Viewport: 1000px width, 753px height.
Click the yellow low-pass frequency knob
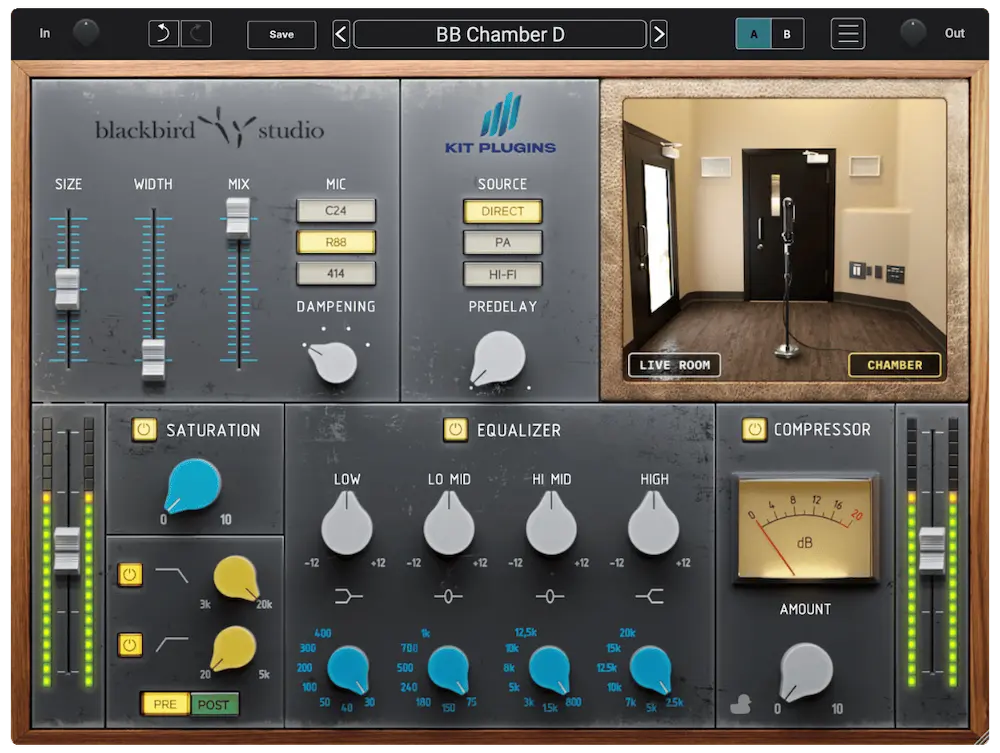pos(237,578)
